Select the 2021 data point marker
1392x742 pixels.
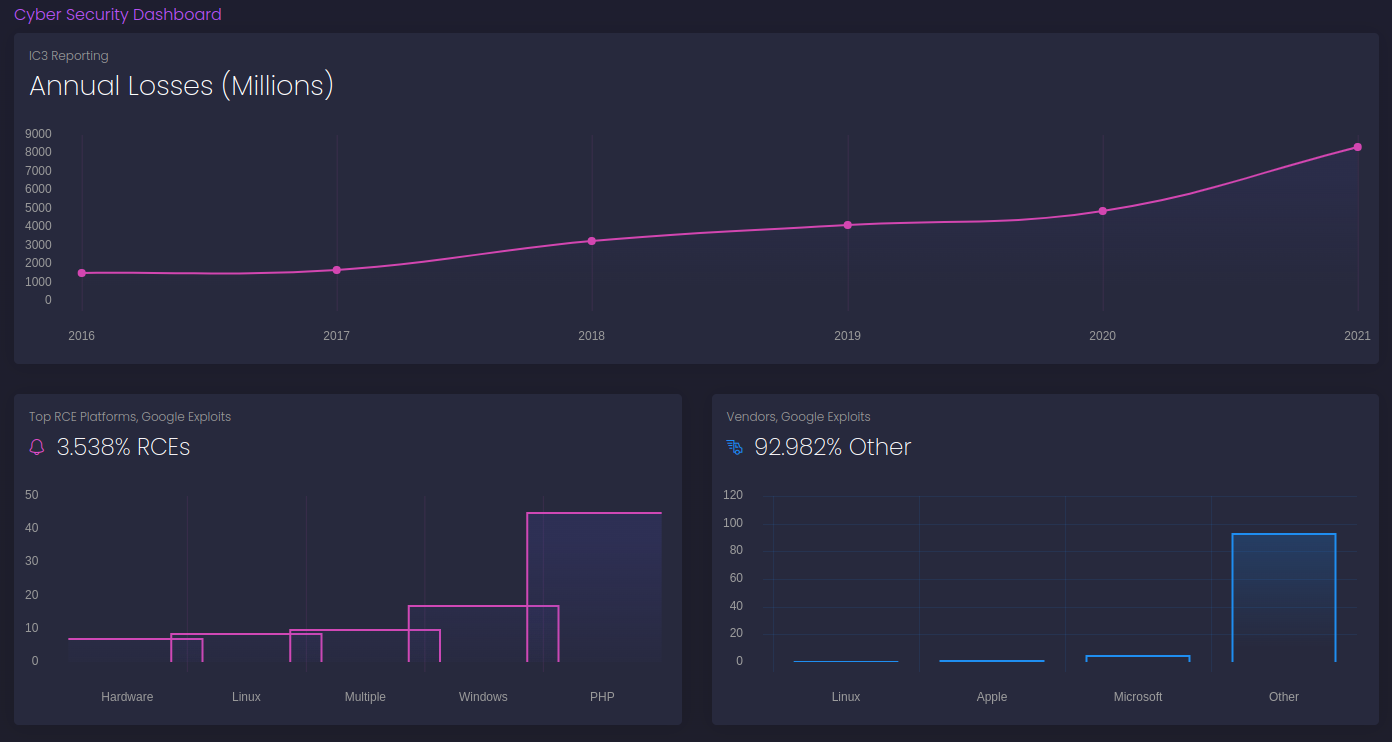pos(1356,146)
